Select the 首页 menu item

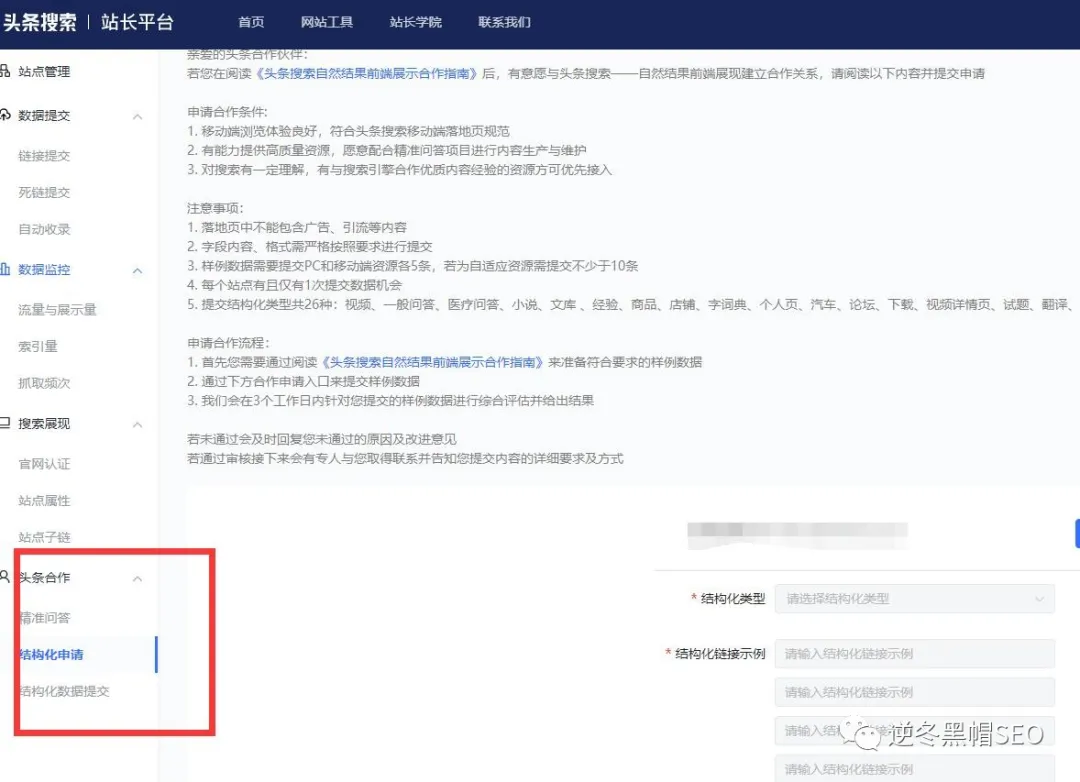(251, 22)
